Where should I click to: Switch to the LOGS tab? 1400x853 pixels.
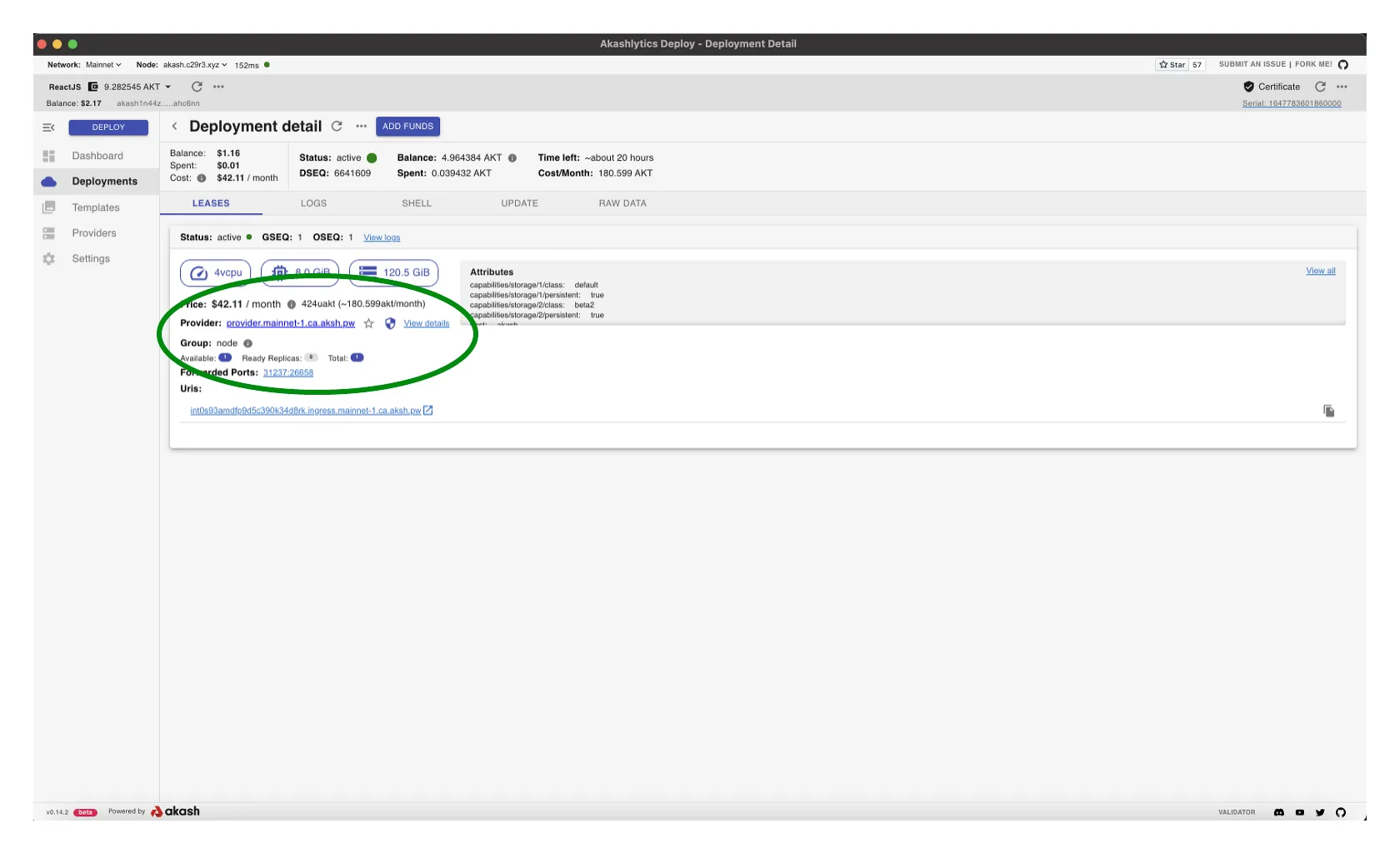313,203
